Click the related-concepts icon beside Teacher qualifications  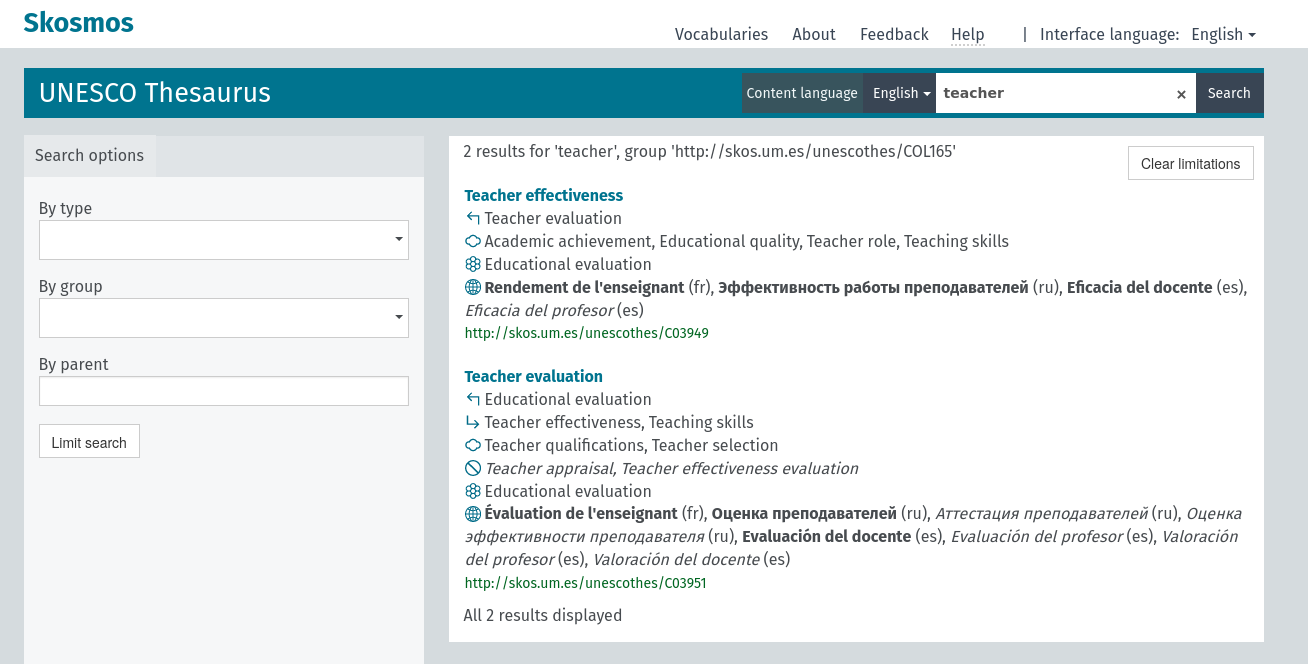pos(473,445)
